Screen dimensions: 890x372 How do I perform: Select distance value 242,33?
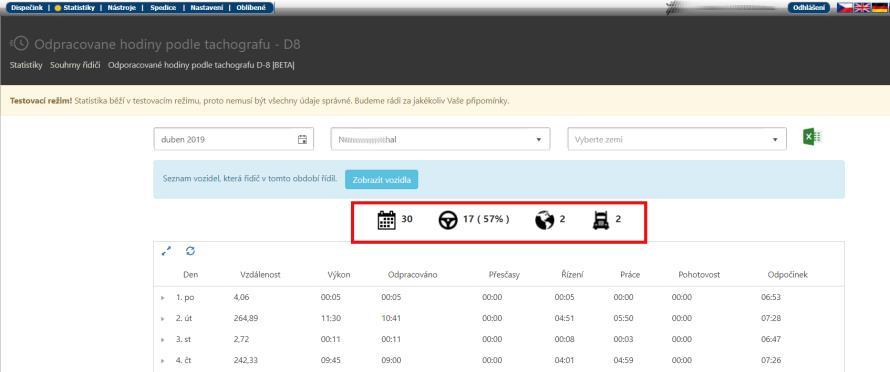(x=246, y=361)
